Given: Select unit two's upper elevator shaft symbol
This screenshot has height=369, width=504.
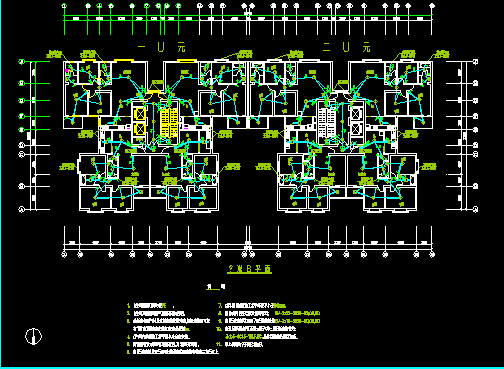Looking at the screenshot, I should click(x=356, y=115).
